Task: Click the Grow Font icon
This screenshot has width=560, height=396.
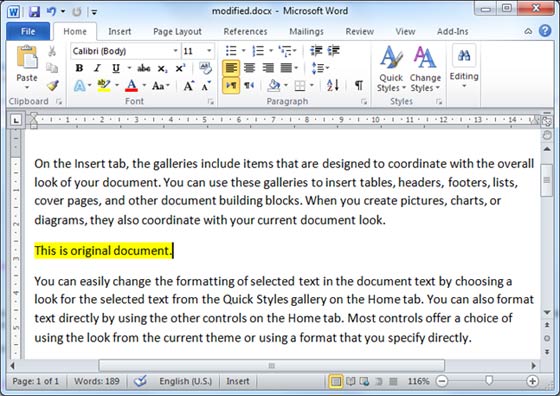Action: [189, 86]
